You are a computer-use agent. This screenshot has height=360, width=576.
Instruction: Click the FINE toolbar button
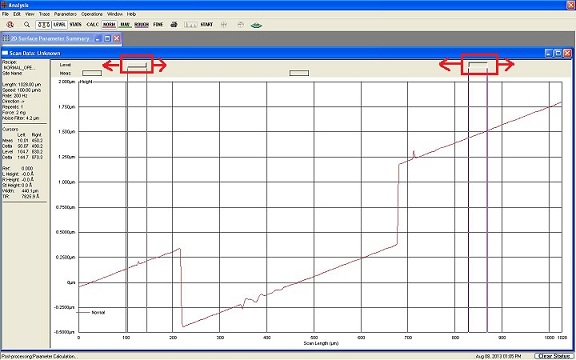158,25
